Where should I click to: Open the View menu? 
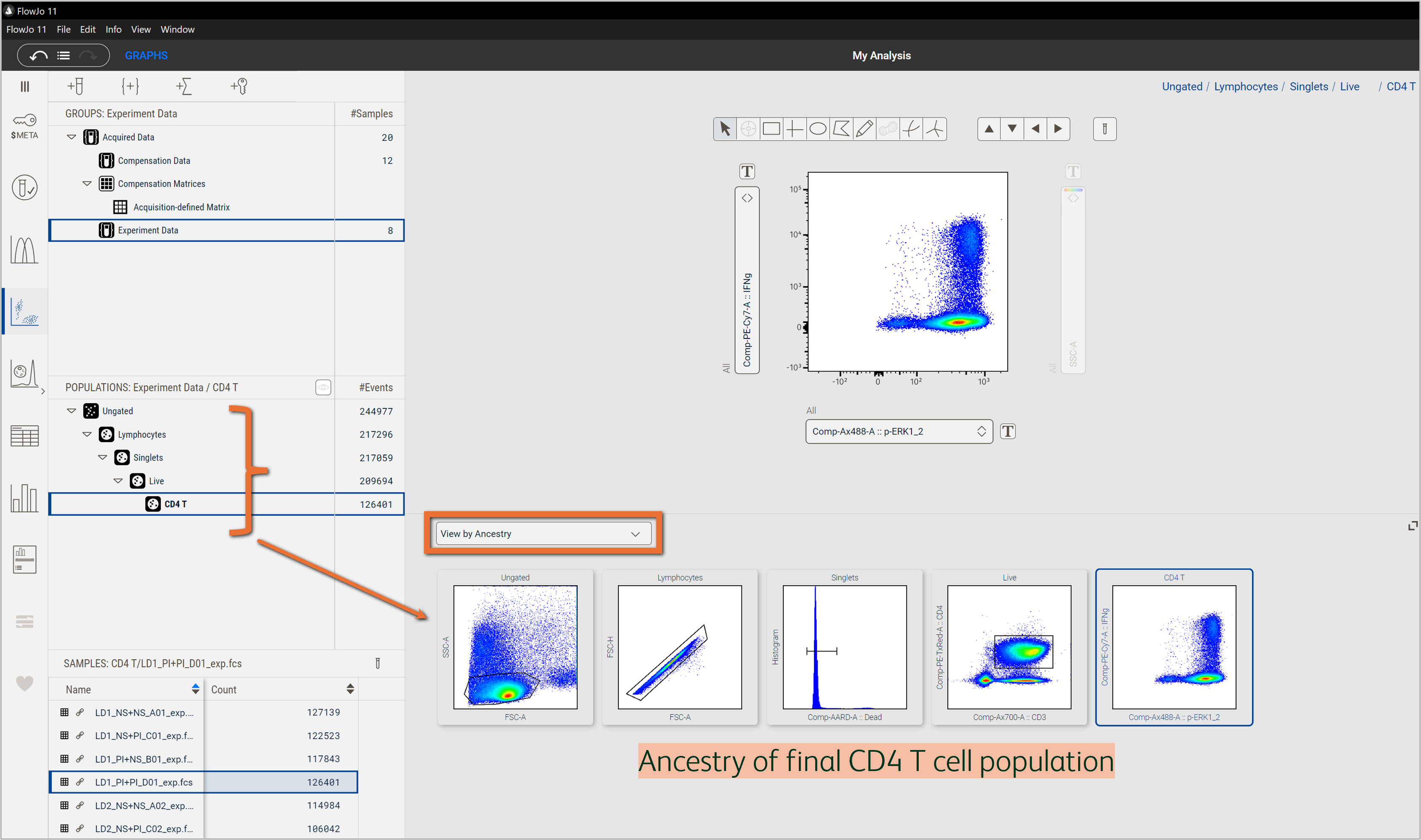pos(141,29)
